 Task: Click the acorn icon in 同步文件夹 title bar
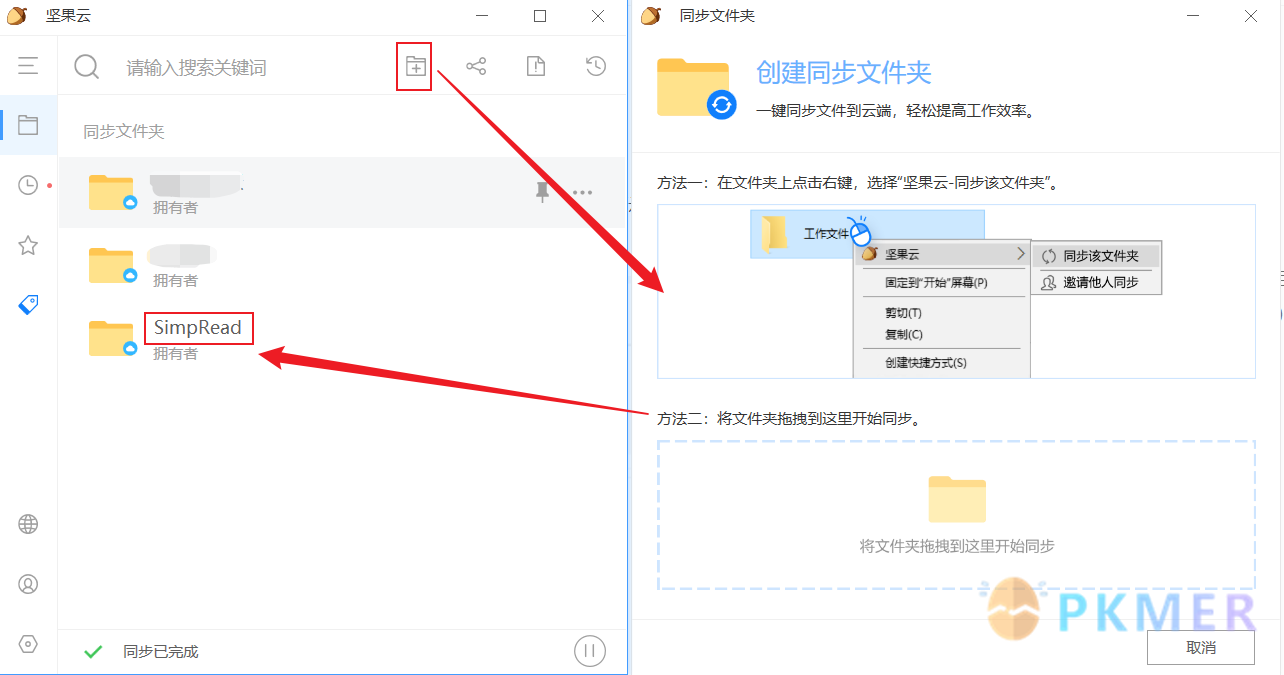[x=652, y=16]
